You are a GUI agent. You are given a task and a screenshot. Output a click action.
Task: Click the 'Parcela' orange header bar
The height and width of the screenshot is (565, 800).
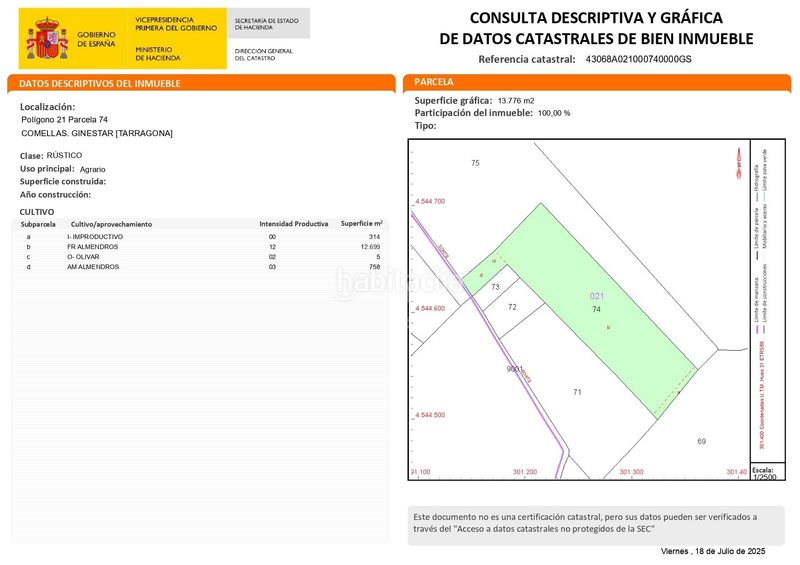[597, 82]
